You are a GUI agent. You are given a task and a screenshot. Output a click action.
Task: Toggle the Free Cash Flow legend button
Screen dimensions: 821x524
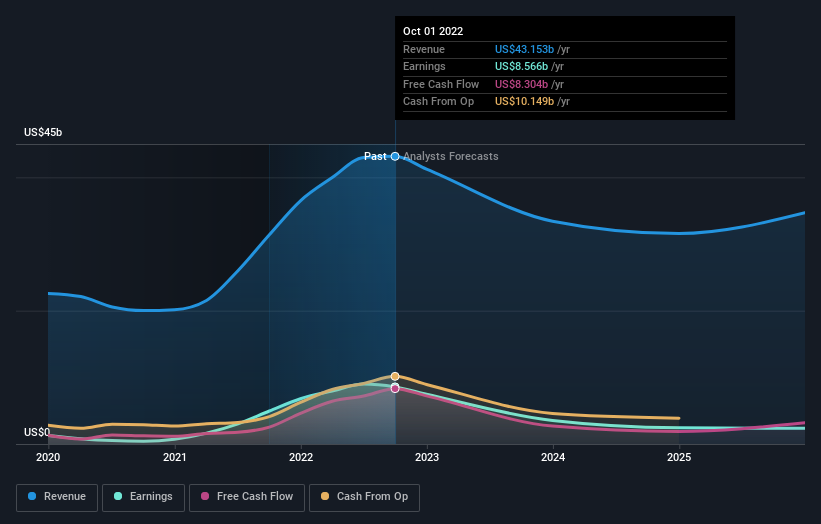(247, 497)
